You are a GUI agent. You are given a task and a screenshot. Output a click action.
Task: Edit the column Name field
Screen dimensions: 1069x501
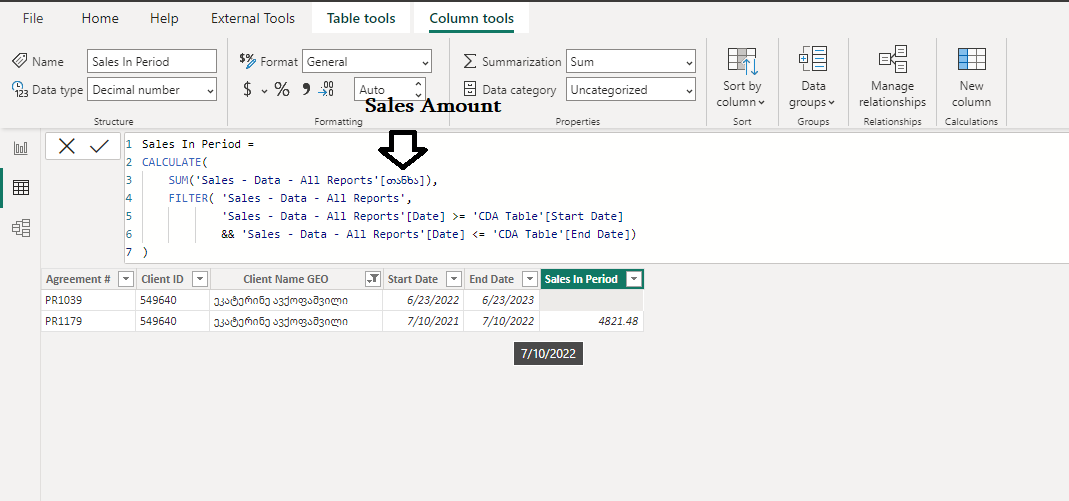(152, 61)
